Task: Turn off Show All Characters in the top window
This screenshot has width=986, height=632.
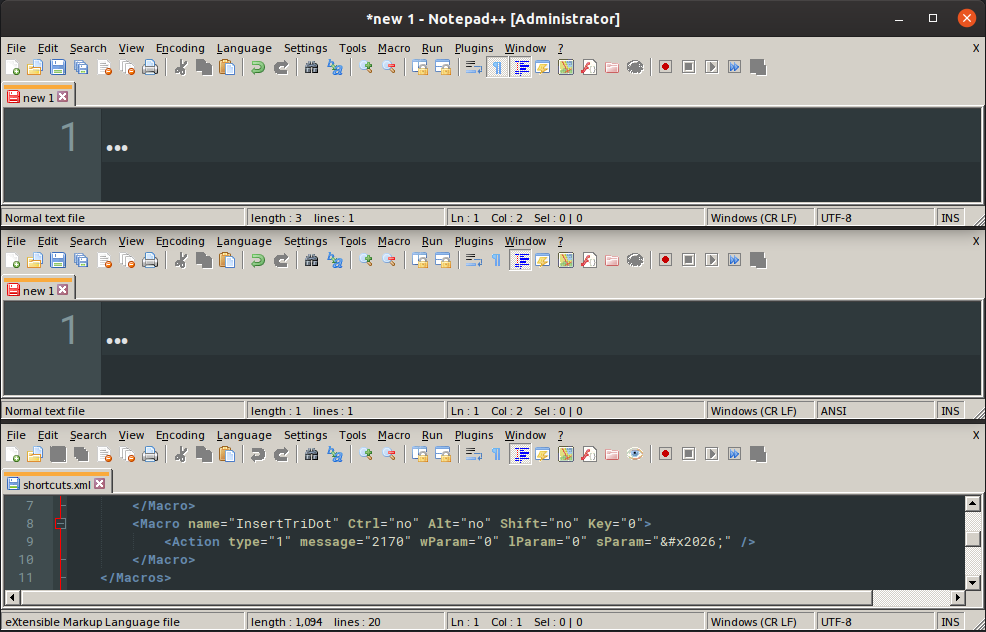Action: pyautogui.click(x=497, y=67)
